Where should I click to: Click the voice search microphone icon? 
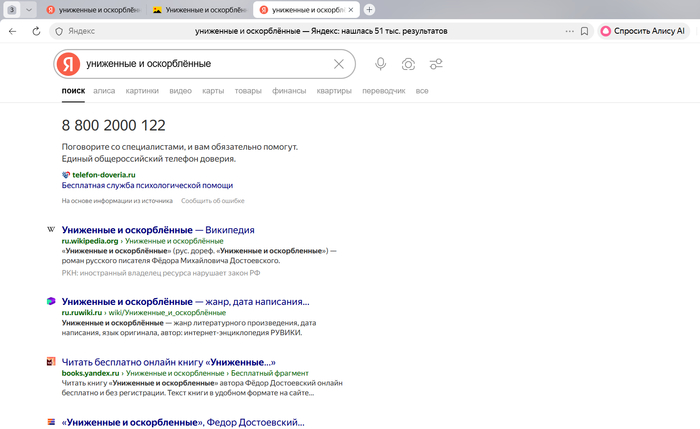point(380,64)
